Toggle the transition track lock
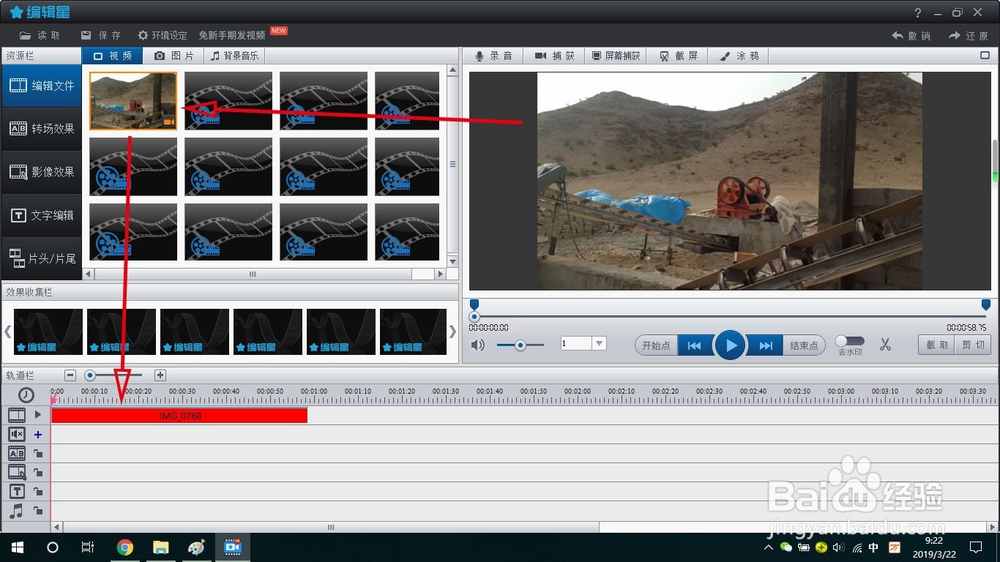 (x=38, y=454)
